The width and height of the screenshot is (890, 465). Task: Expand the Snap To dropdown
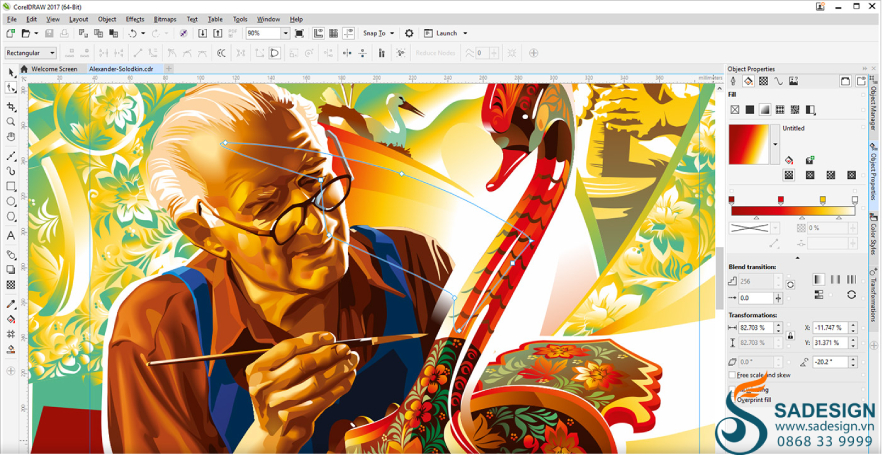click(392, 33)
